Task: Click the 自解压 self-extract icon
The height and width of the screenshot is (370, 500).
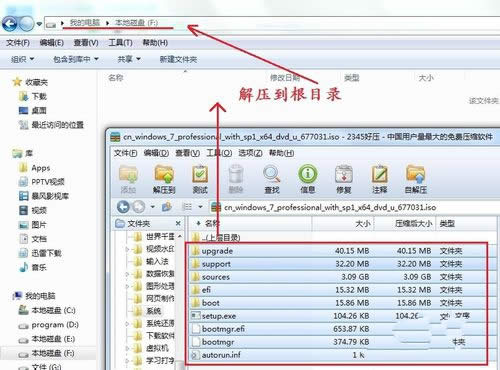Action: [x=415, y=179]
